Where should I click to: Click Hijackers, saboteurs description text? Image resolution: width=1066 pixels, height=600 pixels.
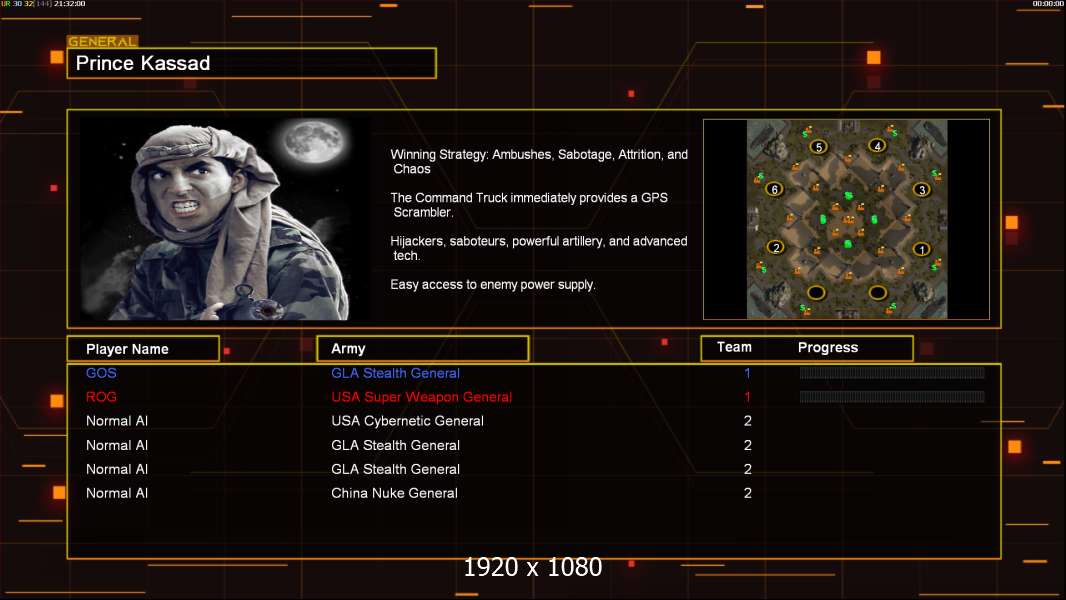coord(538,248)
